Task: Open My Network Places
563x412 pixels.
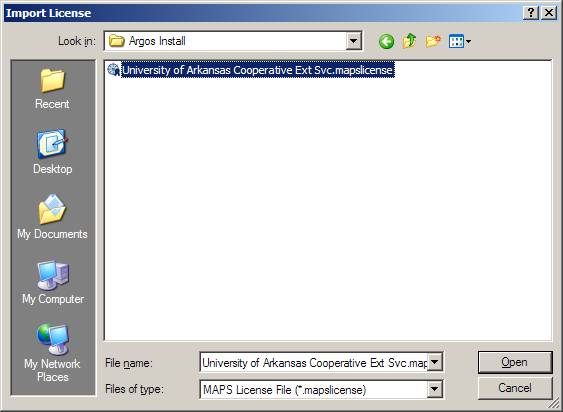Action: click(x=52, y=353)
